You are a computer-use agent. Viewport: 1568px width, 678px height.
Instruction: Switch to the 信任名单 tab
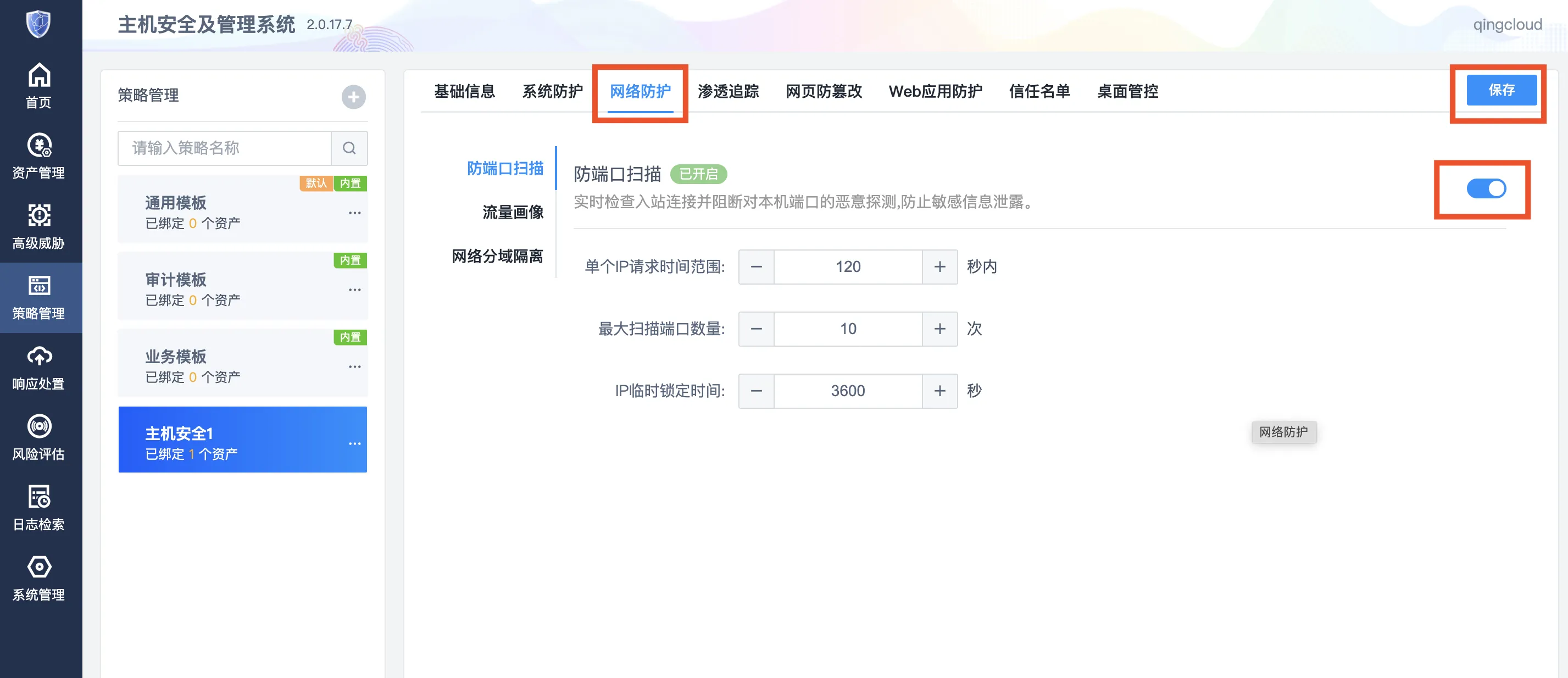pyautogui.click(x=1039, y=91)
